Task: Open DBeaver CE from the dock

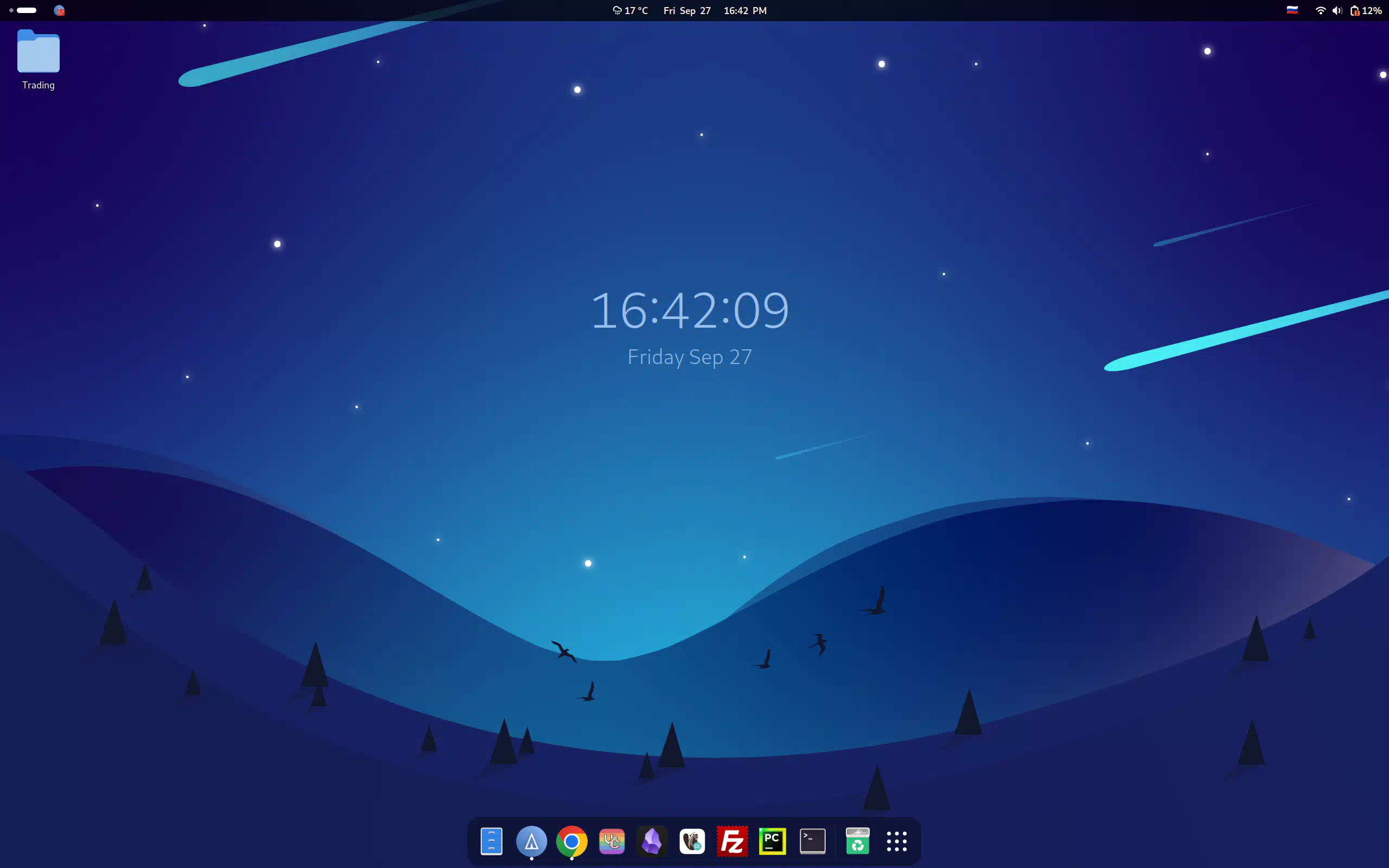Action: click(692, 841)
